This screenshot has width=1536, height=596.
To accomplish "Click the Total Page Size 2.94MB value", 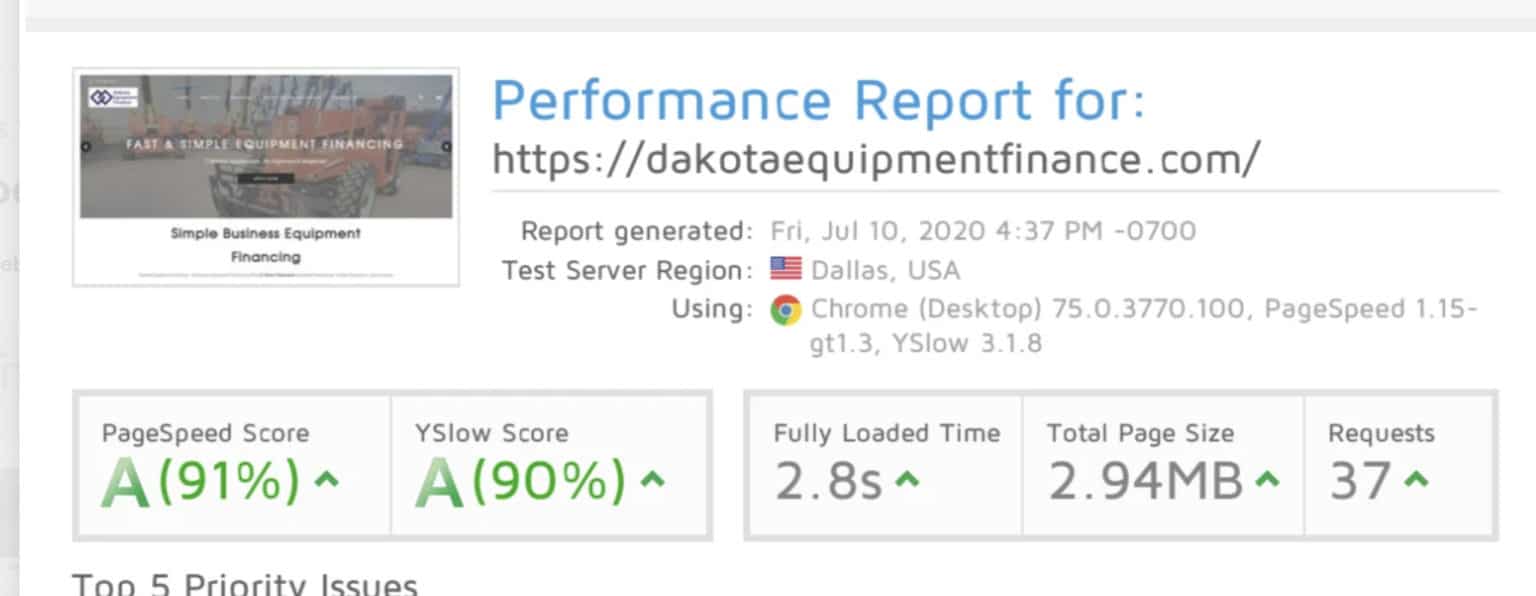I will click(x=1145, y=482).
